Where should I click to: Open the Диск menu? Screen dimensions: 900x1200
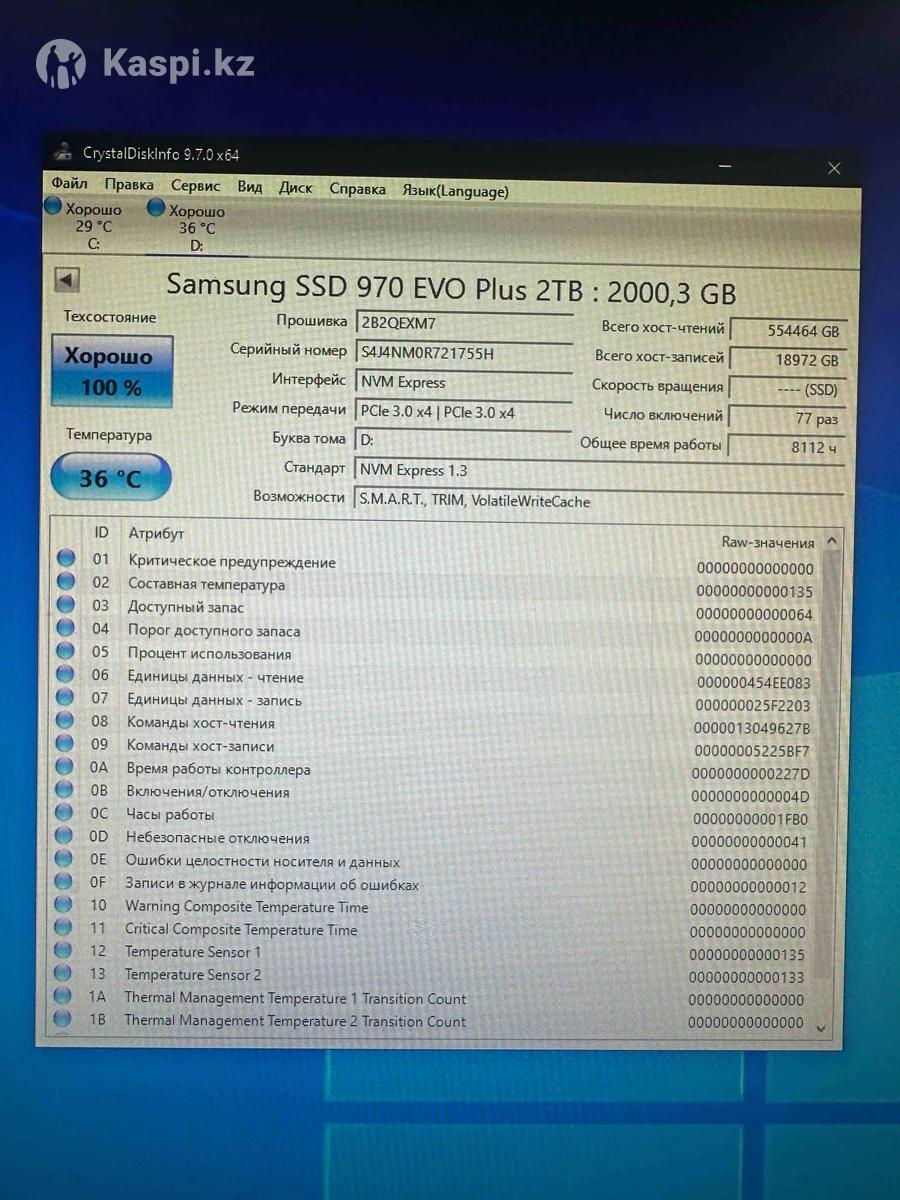point(295,188)
